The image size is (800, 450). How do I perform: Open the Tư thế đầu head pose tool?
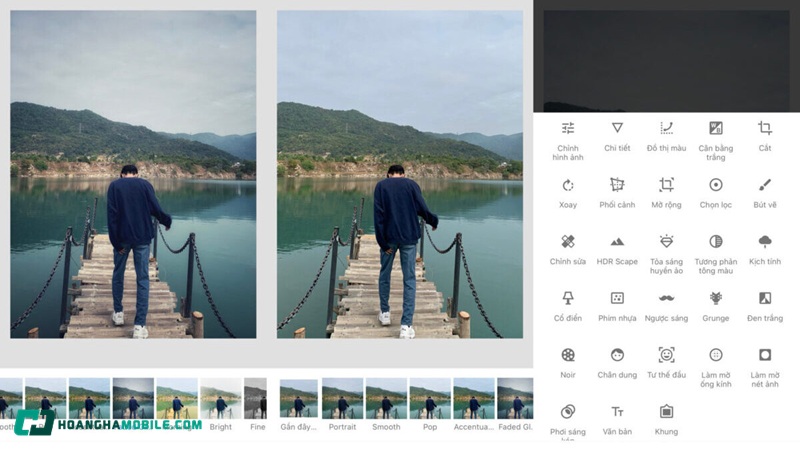coord(666,363)
